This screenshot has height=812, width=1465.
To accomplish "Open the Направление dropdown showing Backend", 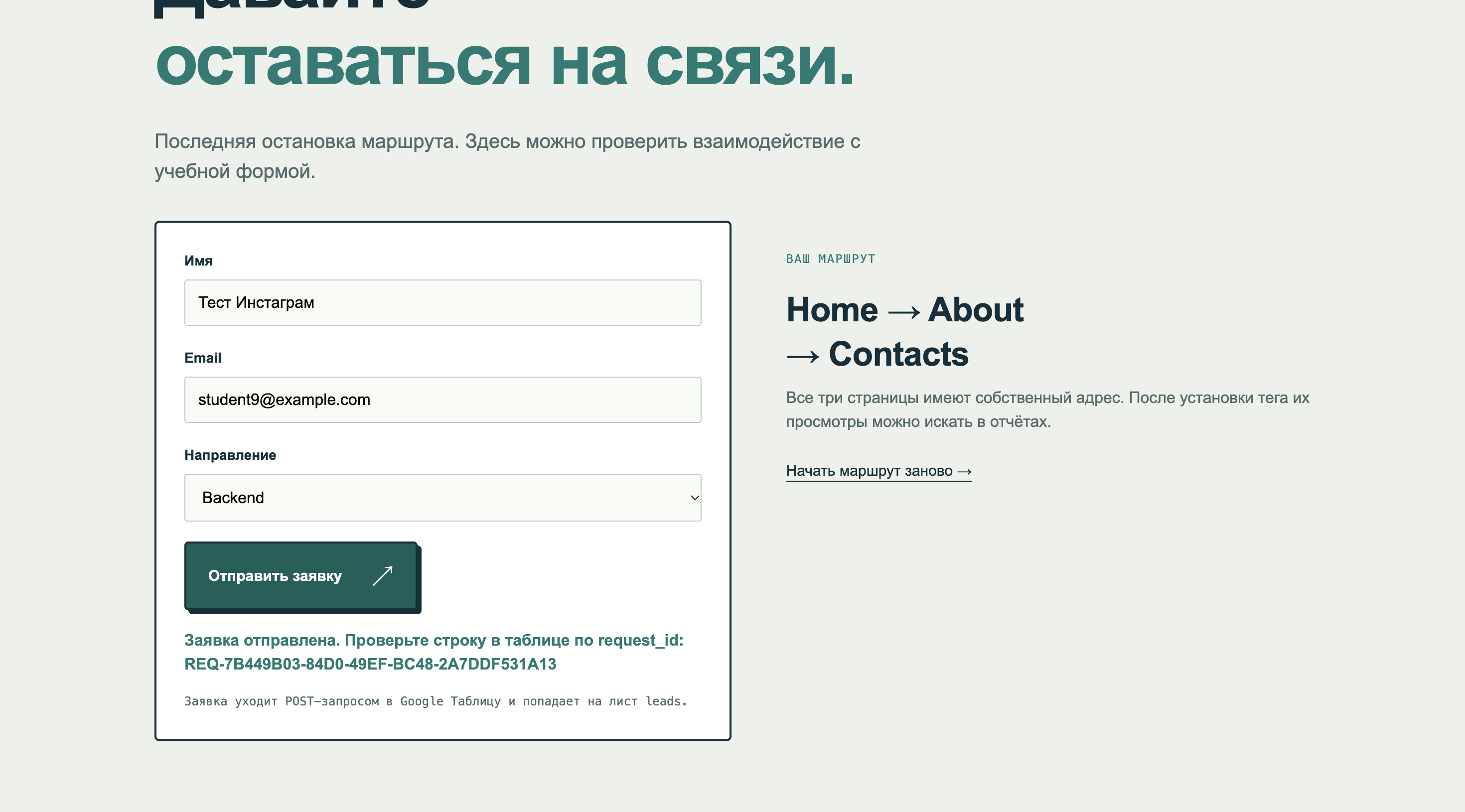I will click(x=442, y=498).
